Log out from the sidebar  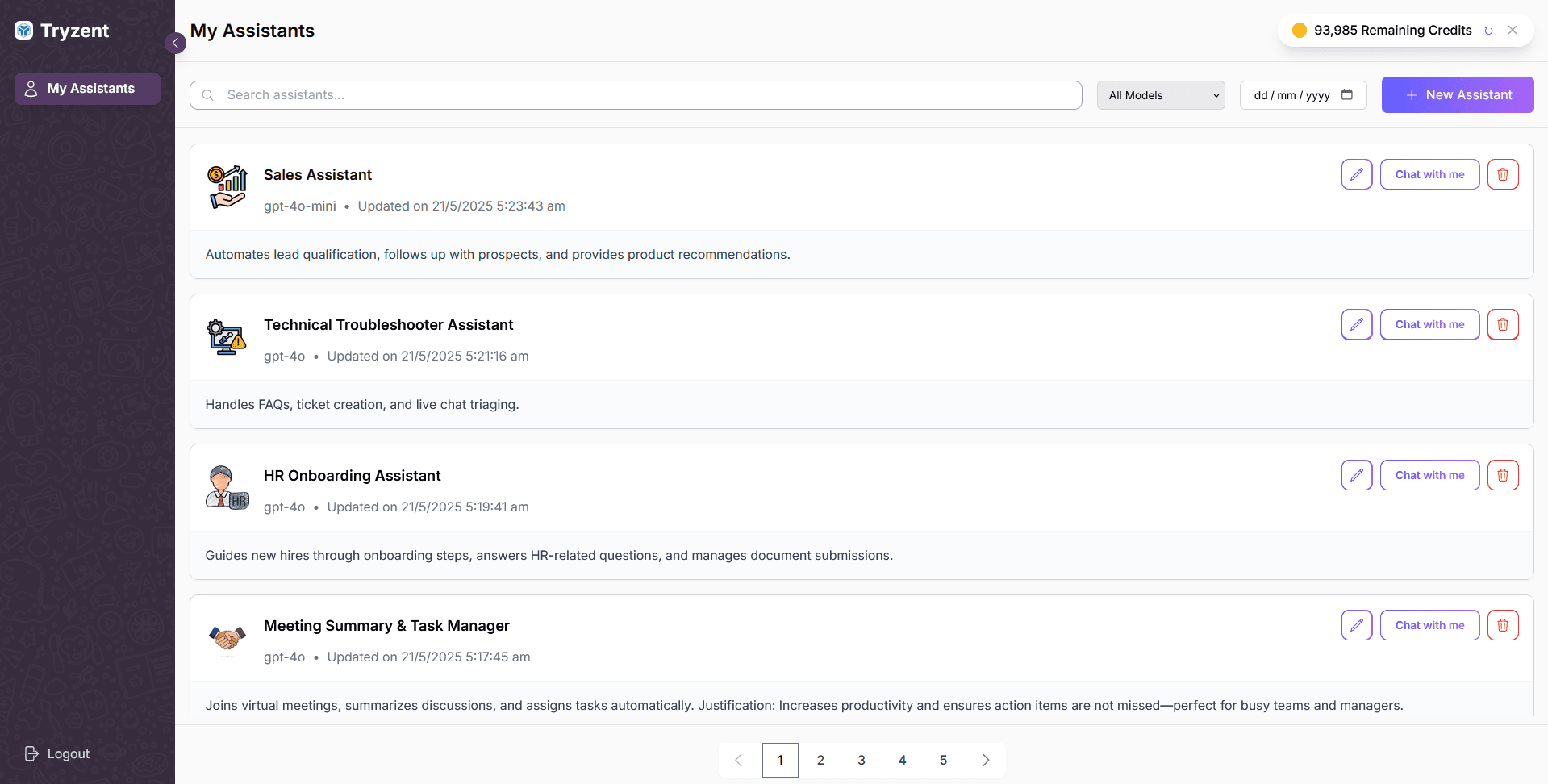point(57,753)
